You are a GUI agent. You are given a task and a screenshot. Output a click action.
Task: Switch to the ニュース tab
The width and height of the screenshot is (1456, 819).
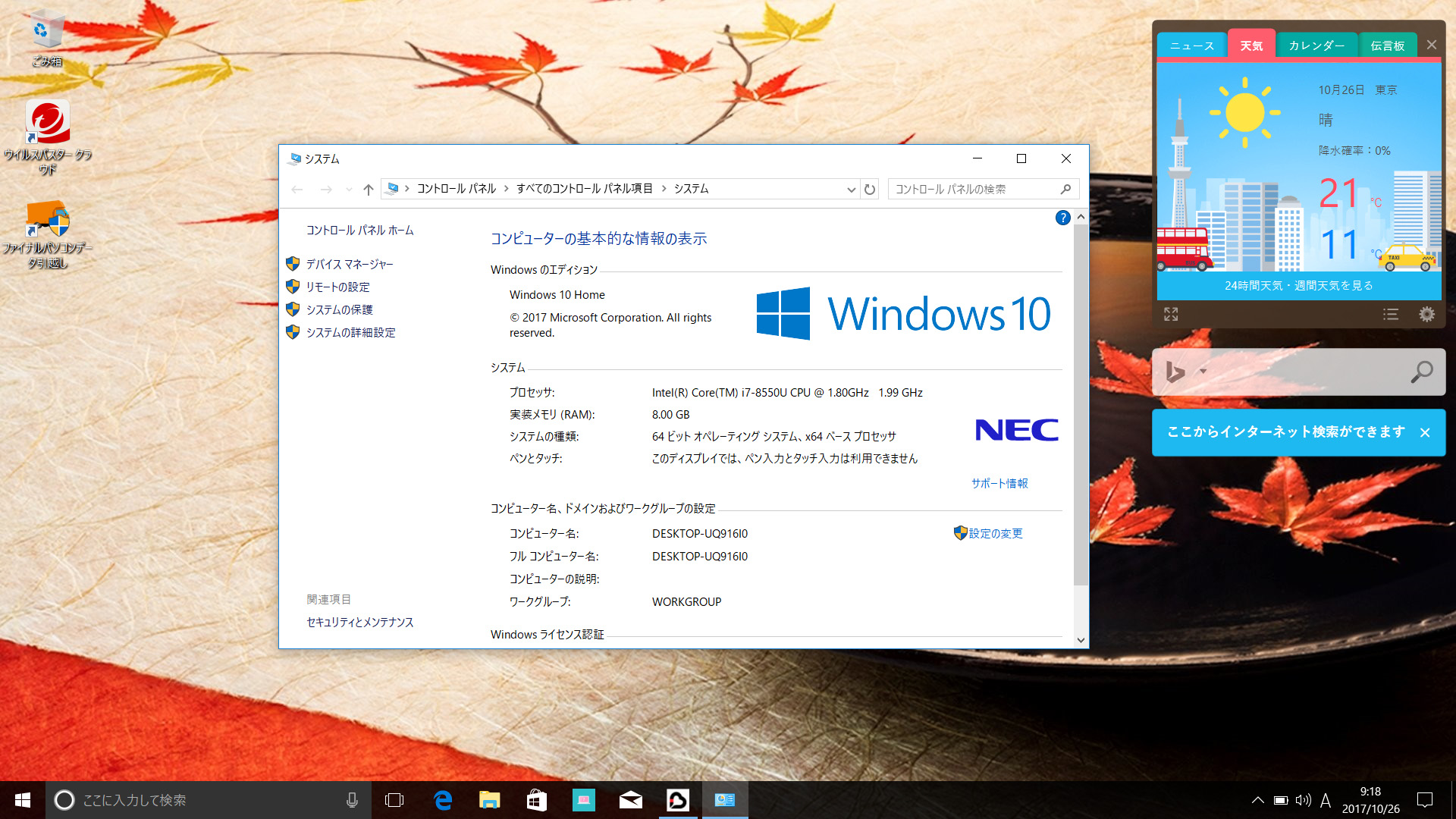1191,46
